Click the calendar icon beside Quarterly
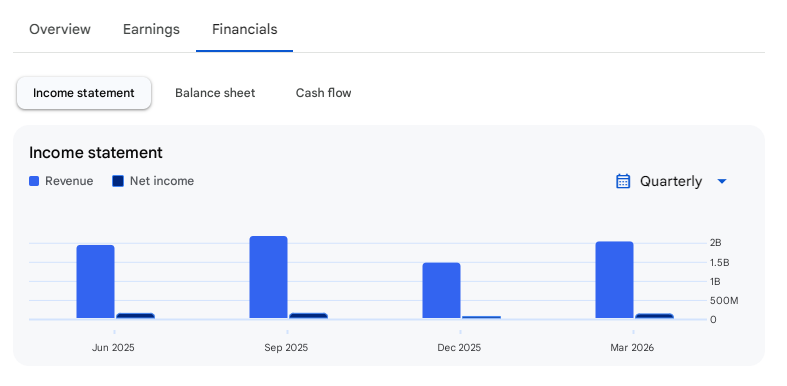 tap(623, 181)
